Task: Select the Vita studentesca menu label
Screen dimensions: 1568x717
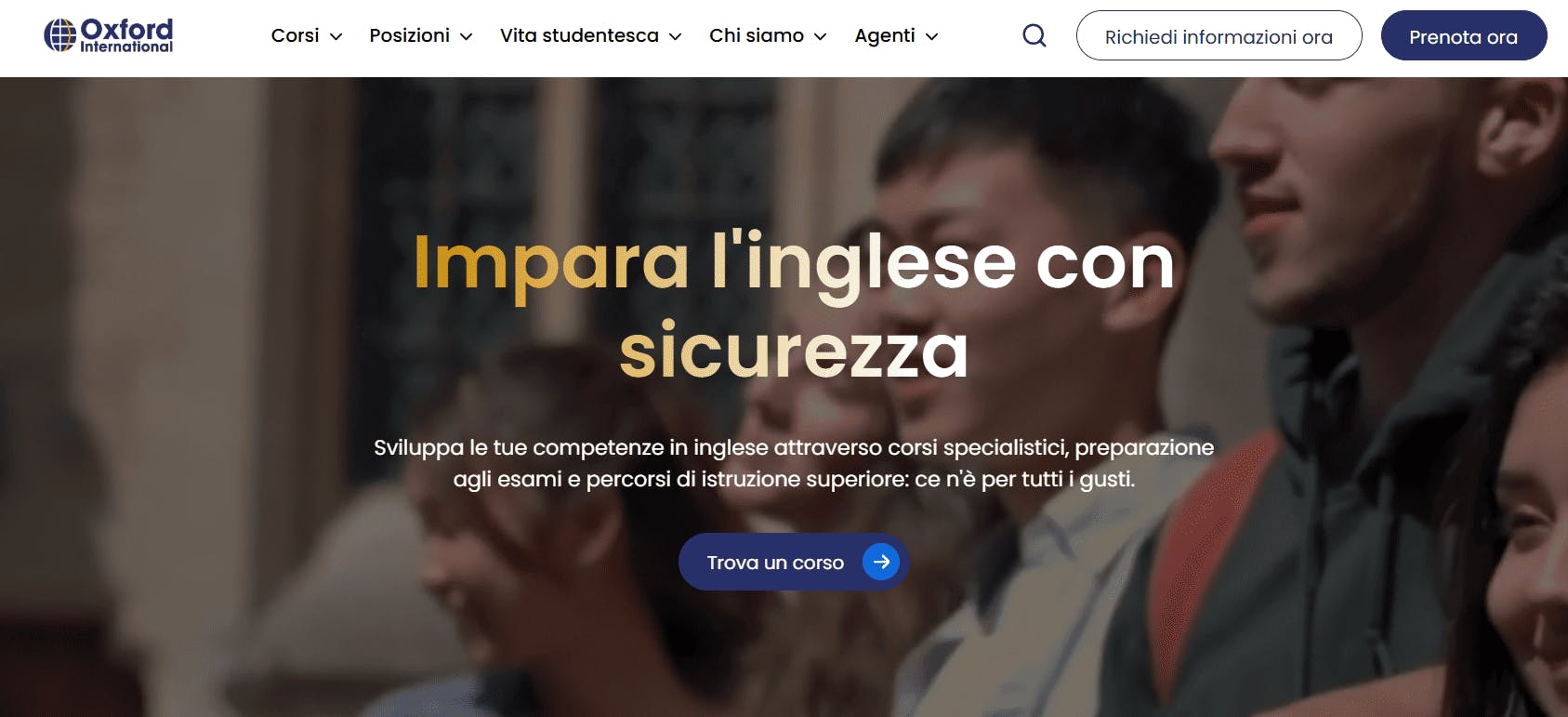Action: coord(579,35)
